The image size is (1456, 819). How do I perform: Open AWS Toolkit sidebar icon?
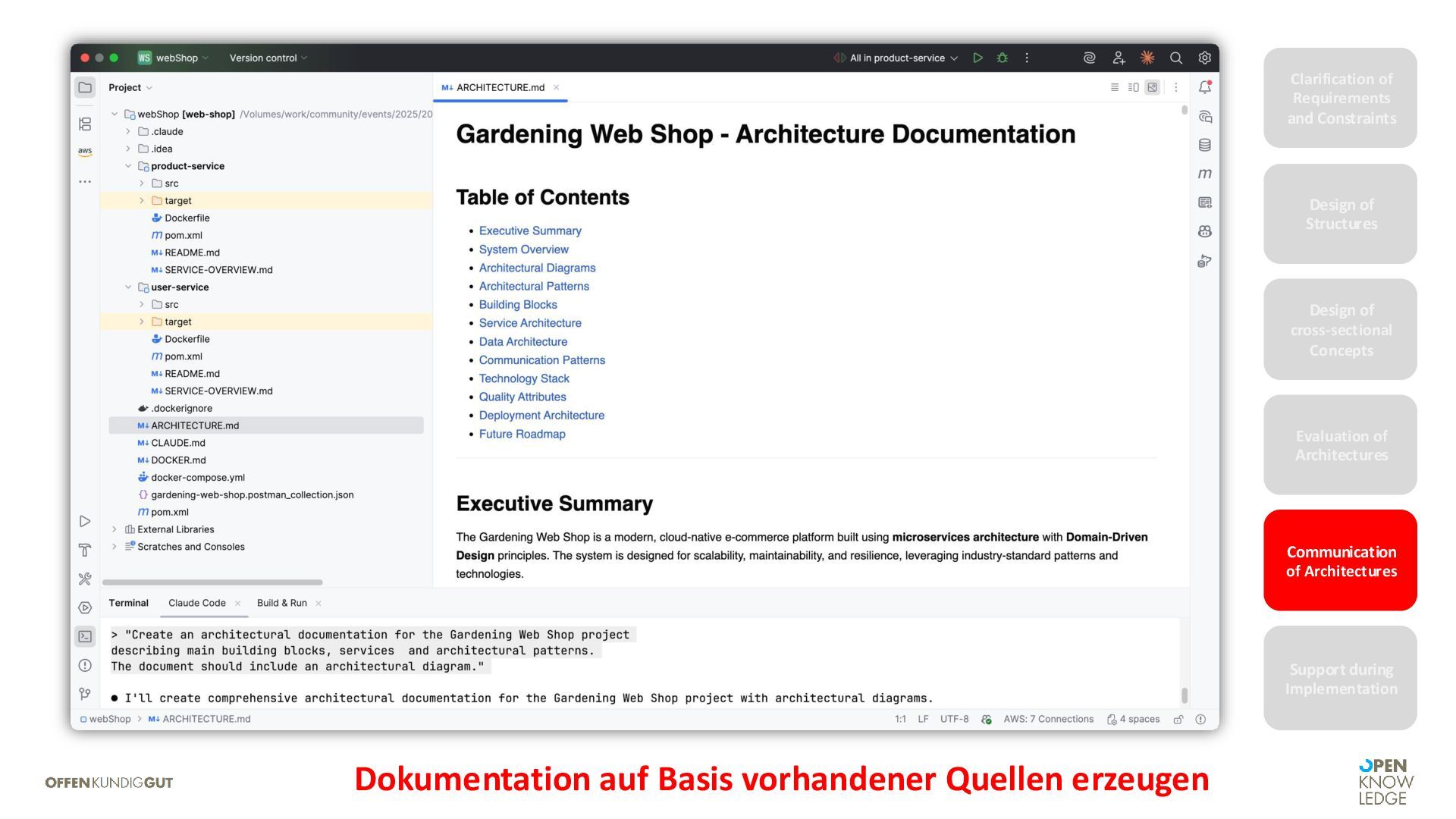85,152
